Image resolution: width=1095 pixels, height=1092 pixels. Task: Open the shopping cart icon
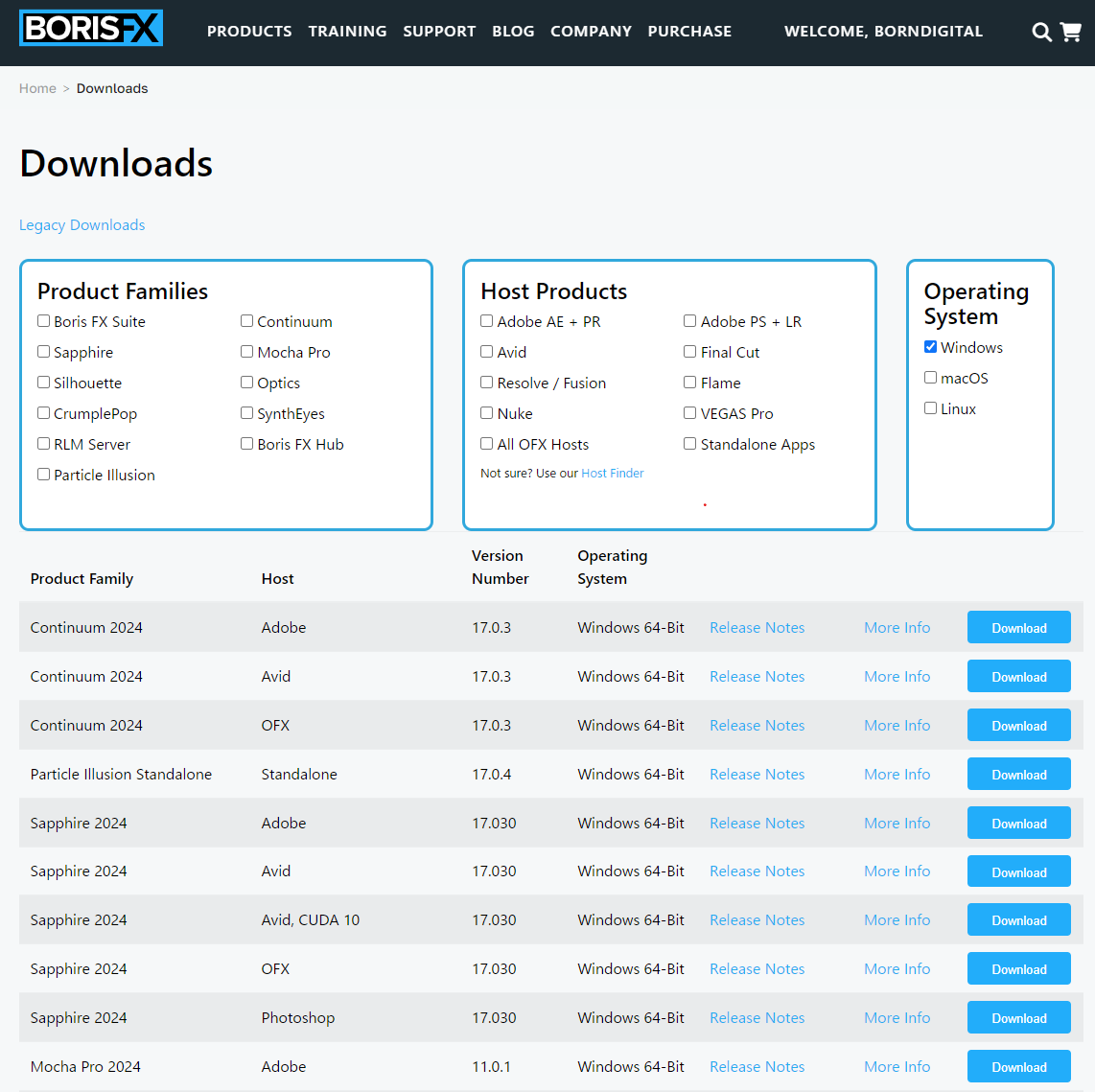[x=1071, y=32]
